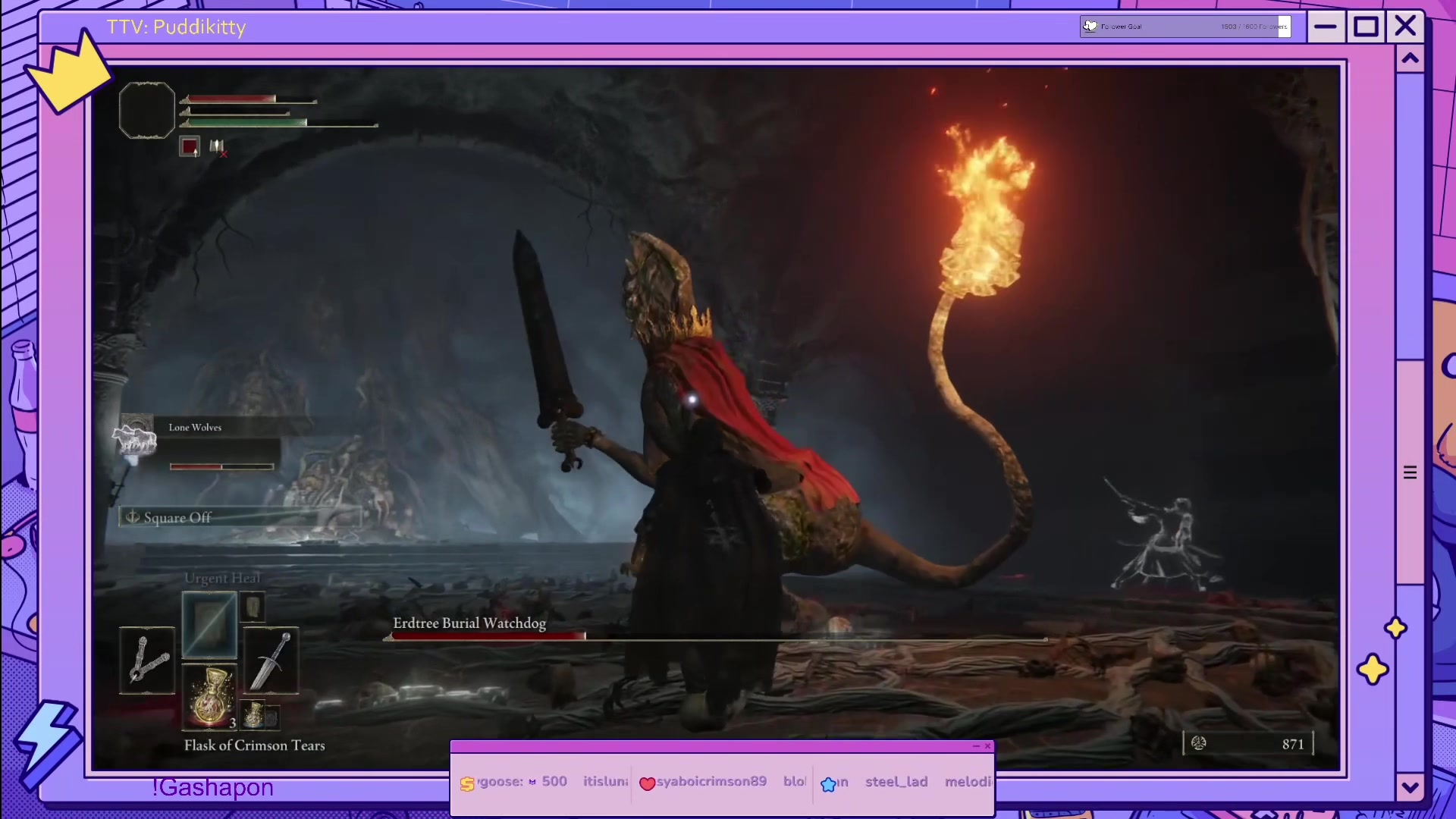The image size is (1456, 819).
Task: Click the hamburger lines on the scrollbar
Action: click(x=1410, y=473)
